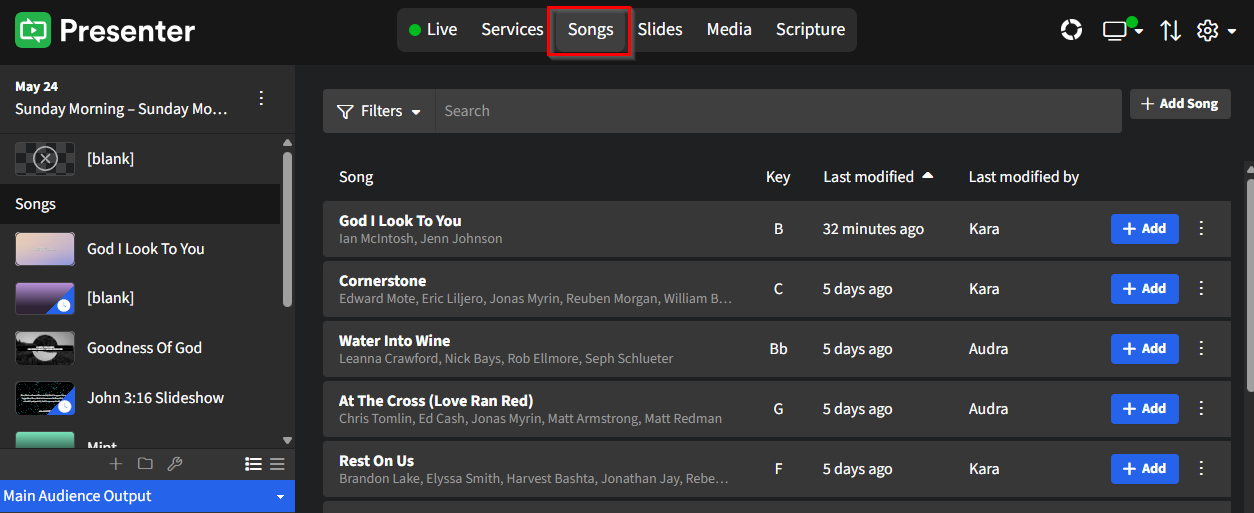Viewport: 1254px width, 513px height.
Task: Click the Key column header
Action: (x=778, y=177)
